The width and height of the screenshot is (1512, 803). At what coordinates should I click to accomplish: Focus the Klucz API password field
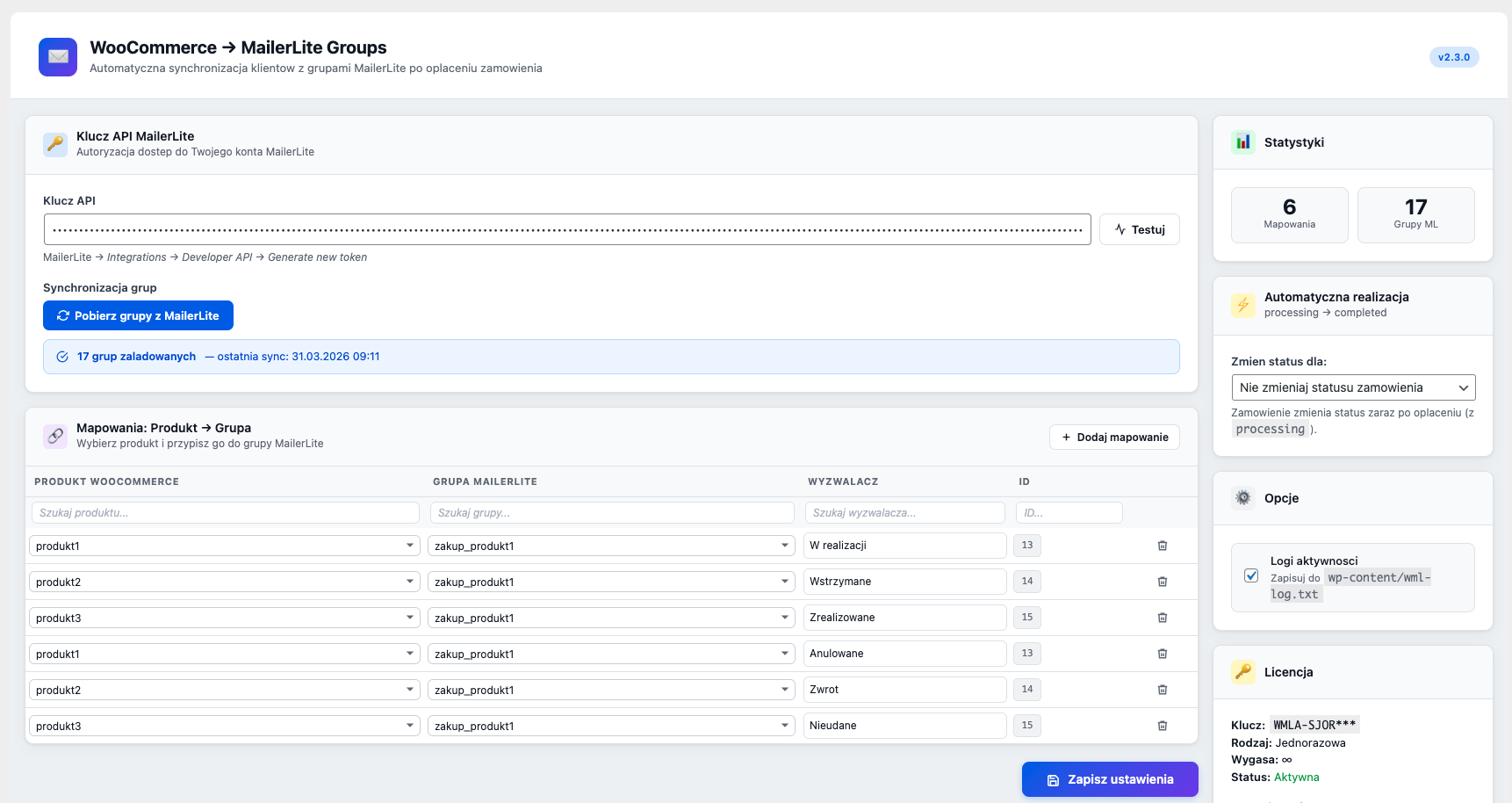pos(566,229)
